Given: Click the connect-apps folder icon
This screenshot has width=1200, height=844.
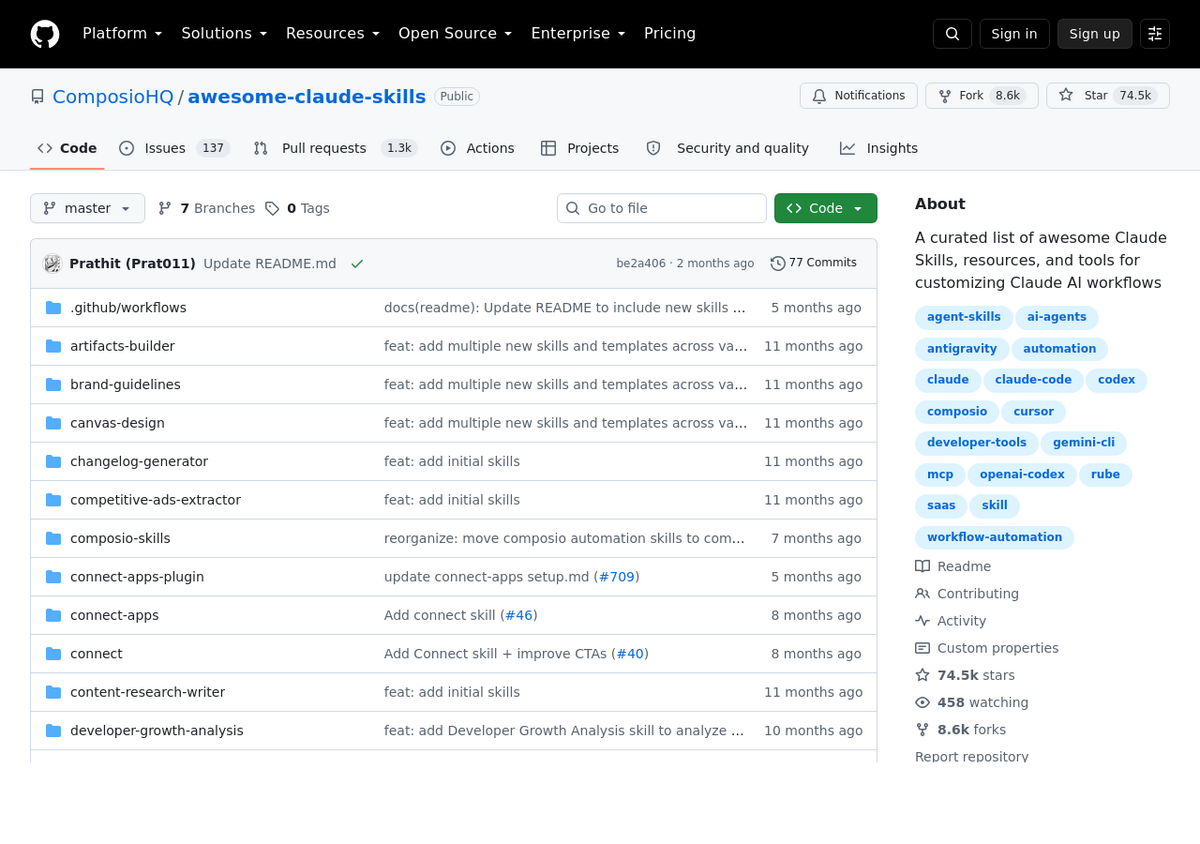Looking at the screenshot, I should point(53,616).
